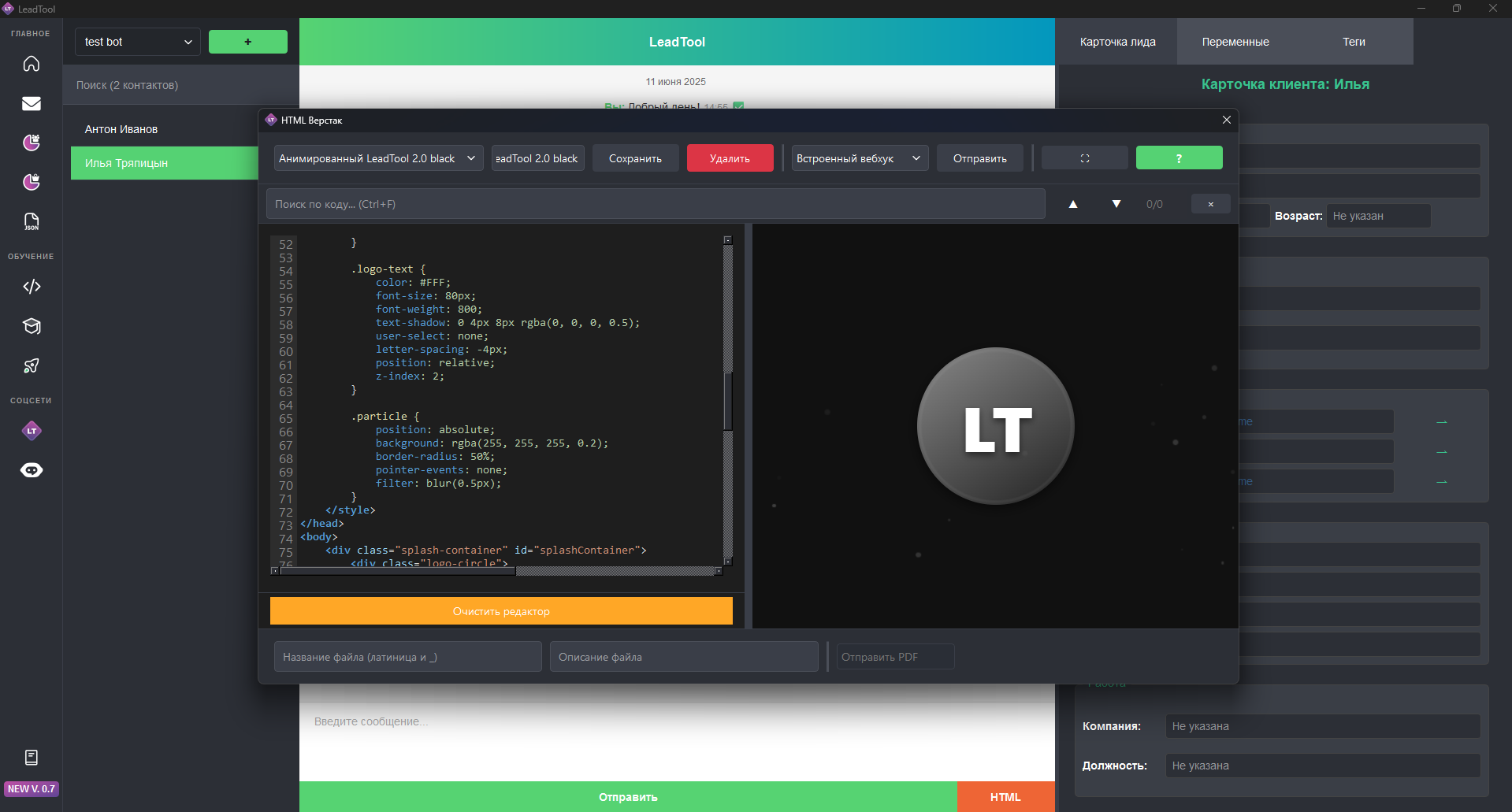Click the LeadTool chat header
This screenshot has width=1512, height=812.
tap(677, 42)
